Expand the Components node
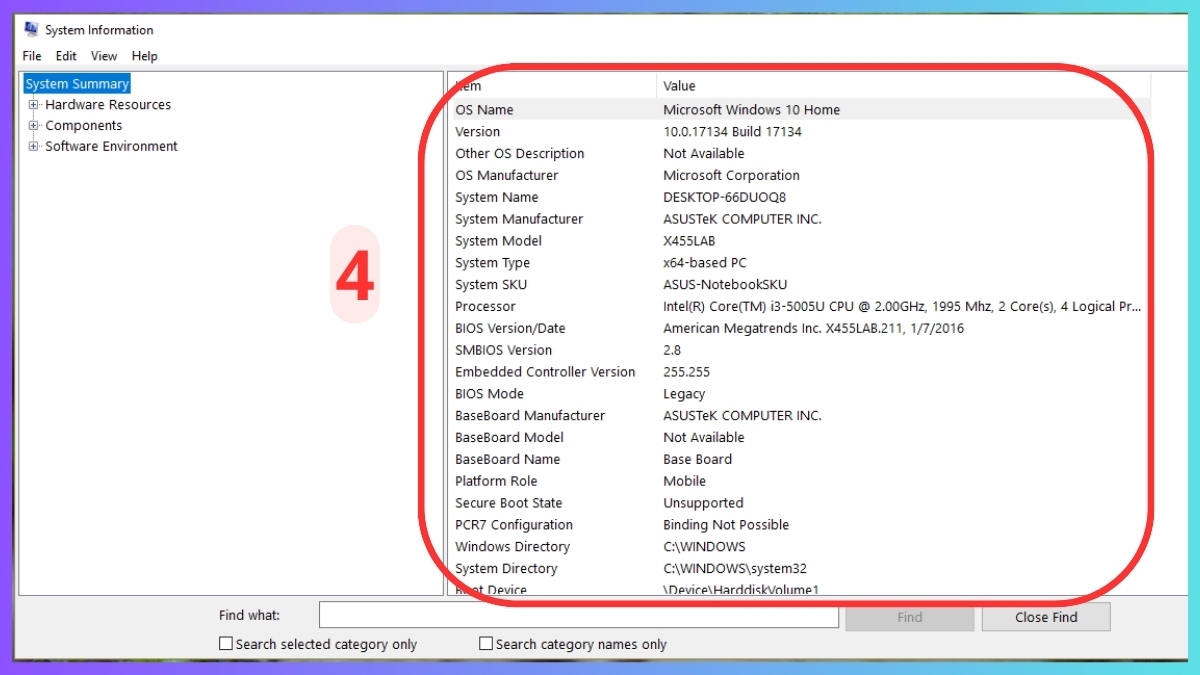Image resolution: width=1200 pixels, height=675 pixels. pyautogui.click(x=34, y=126)
